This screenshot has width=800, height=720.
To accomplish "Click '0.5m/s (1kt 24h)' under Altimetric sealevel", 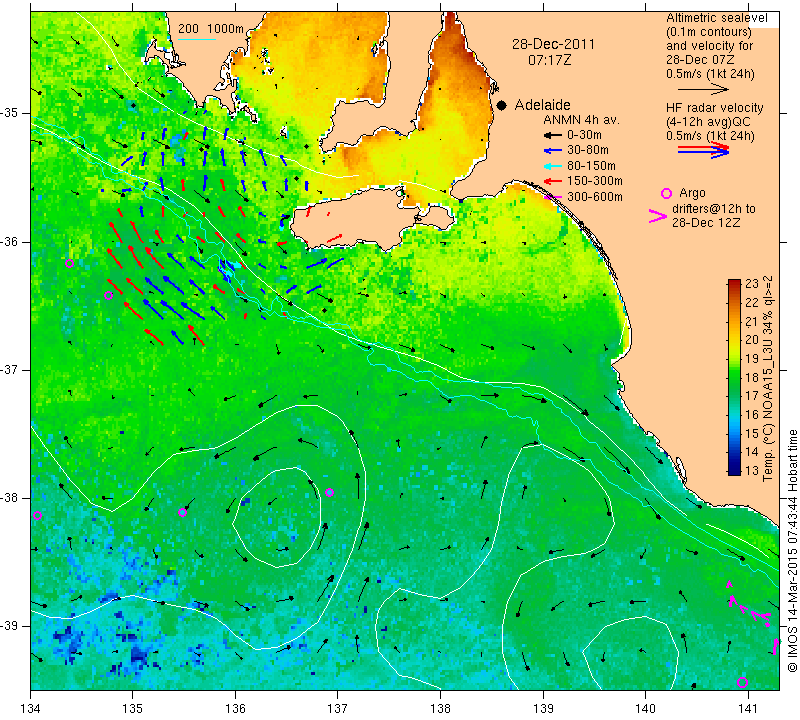I will (710, 74).
